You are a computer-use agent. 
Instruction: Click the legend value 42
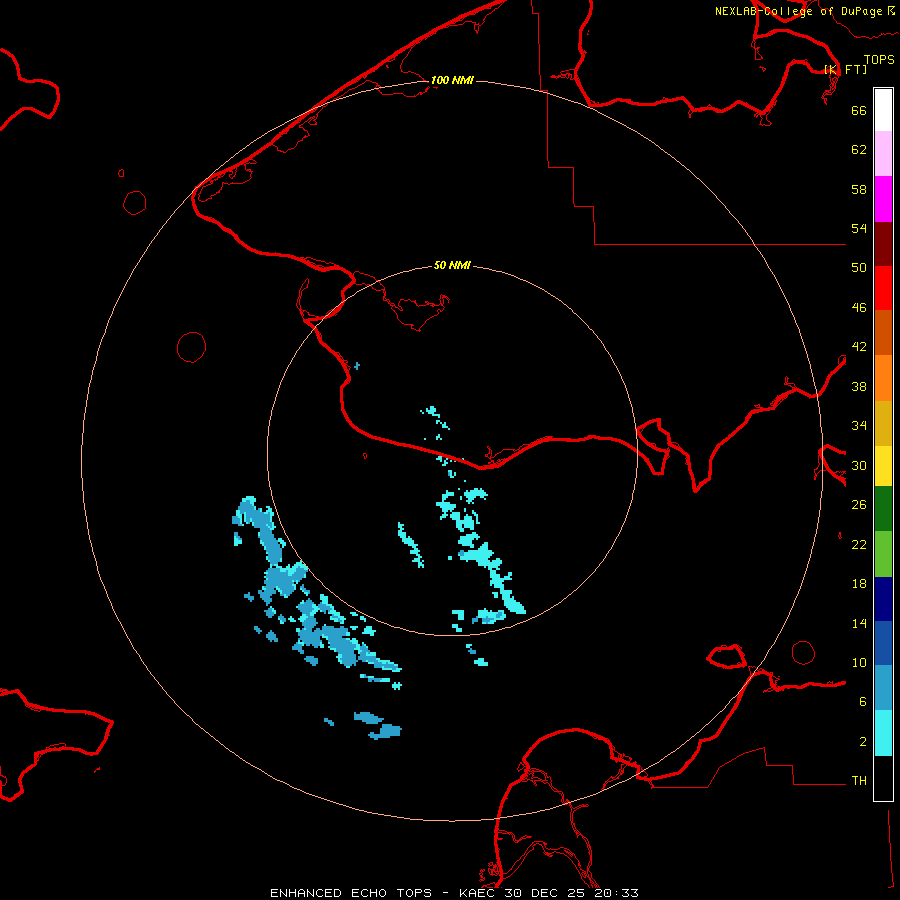(x=859, y=347)
